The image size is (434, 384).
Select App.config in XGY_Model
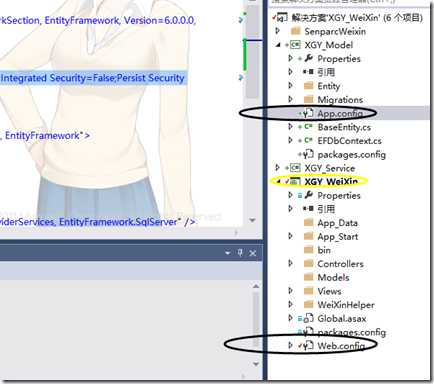(340, 113)
